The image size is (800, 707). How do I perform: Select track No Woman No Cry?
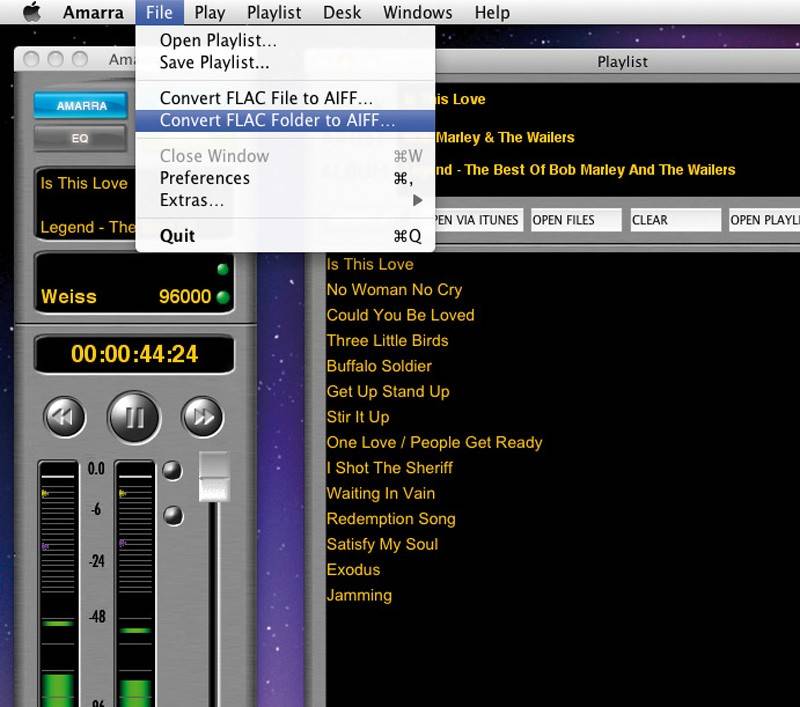click(394, 290)
